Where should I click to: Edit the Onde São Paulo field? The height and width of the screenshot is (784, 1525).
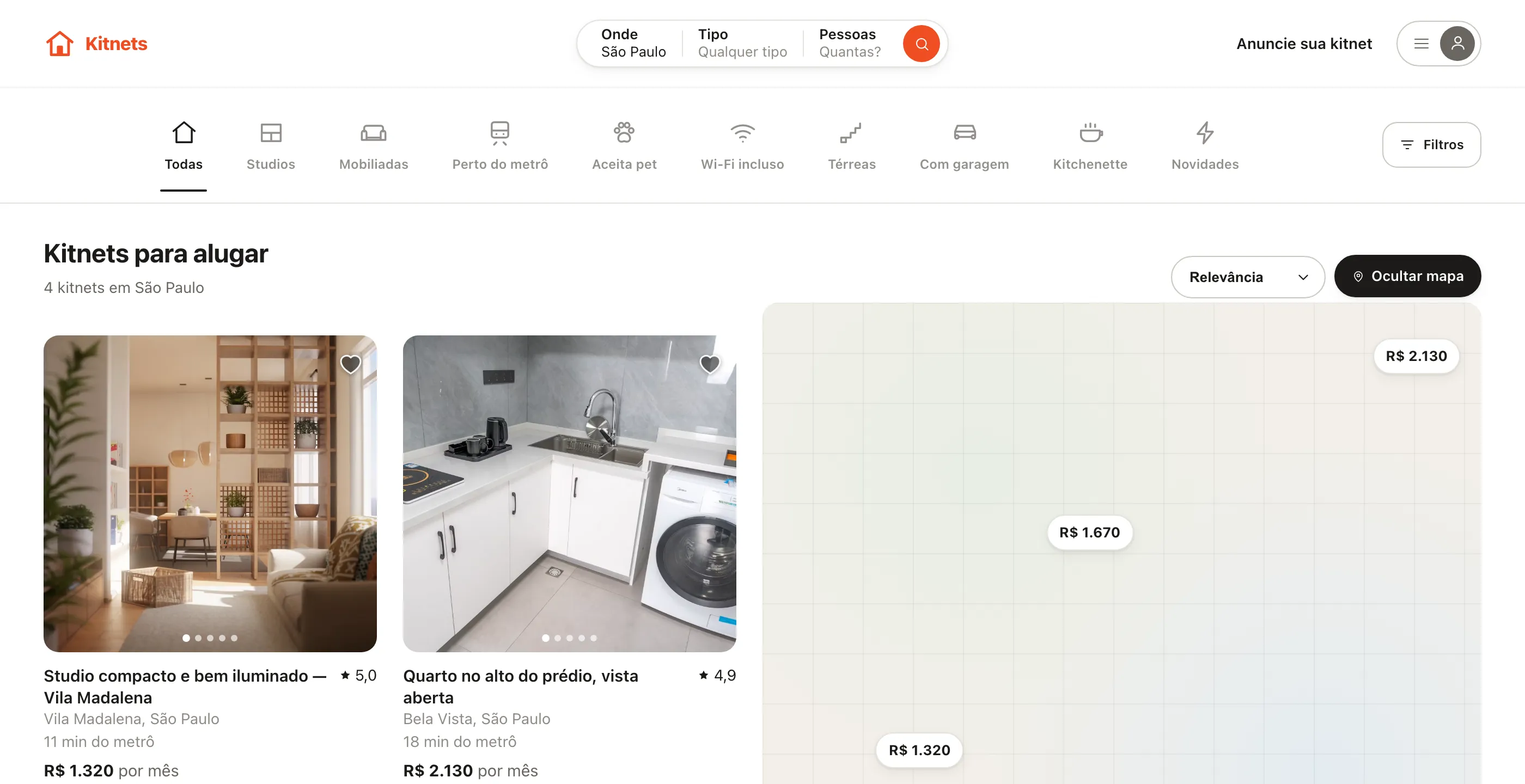point(633,43)
